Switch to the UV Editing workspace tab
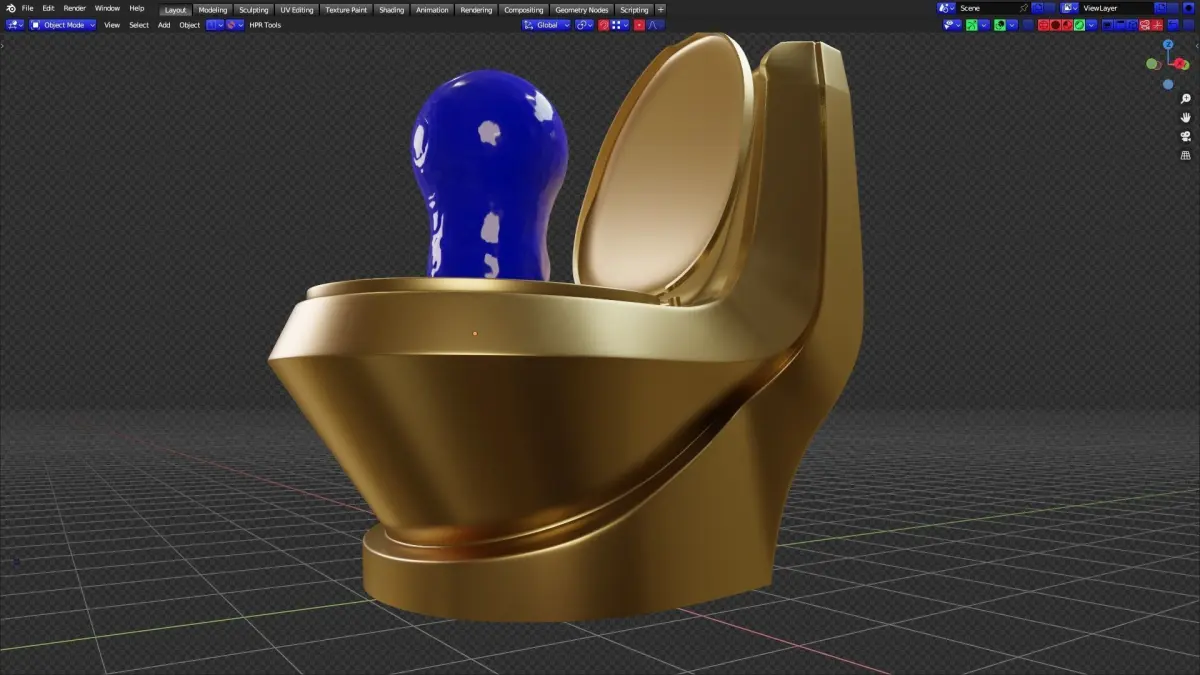The height and width of the screenshot is (675, 1200). pos(297,10)
